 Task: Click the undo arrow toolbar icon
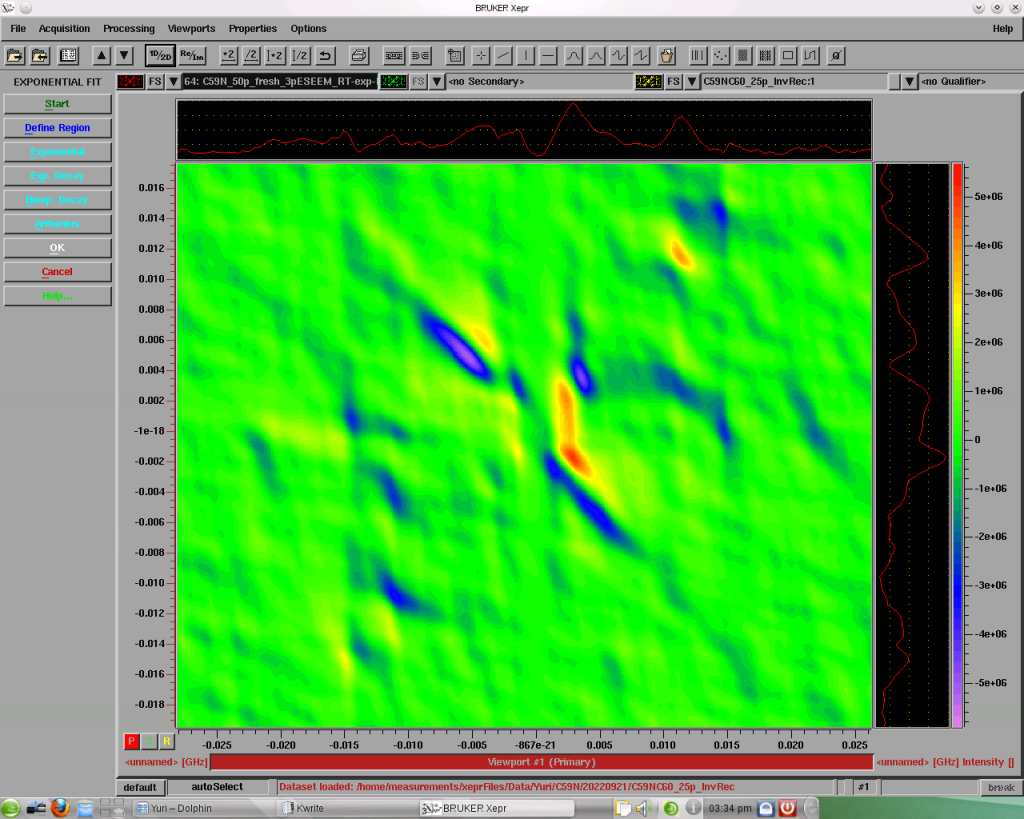(325, 55)
